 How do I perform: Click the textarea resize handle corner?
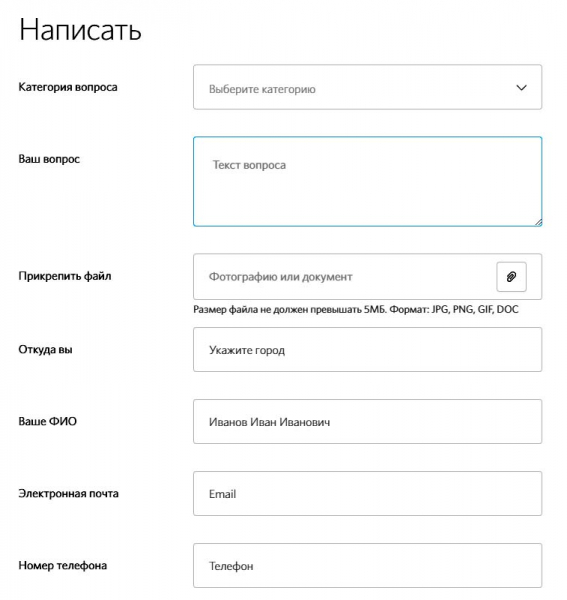point(538,222)
